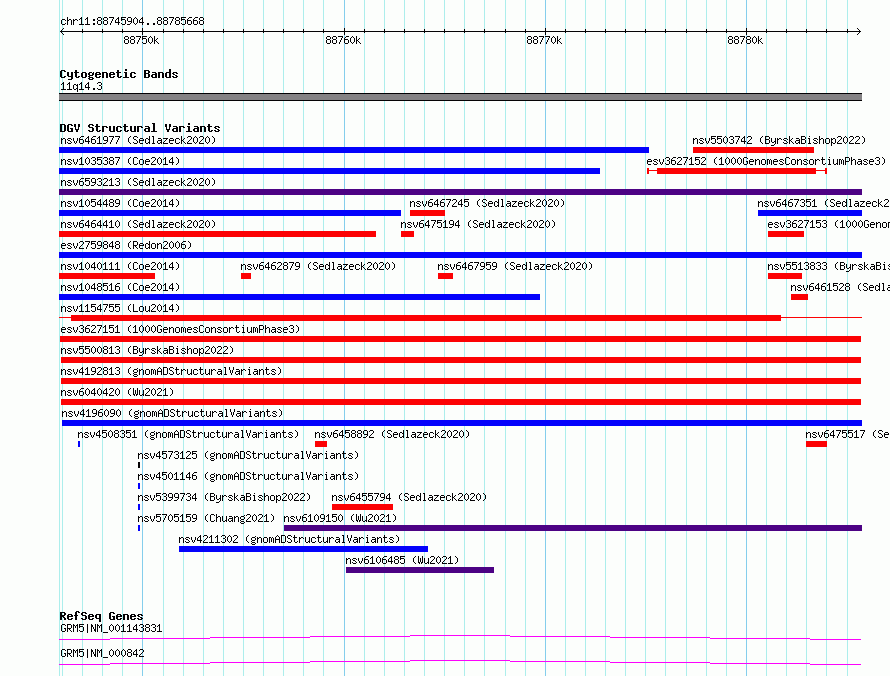The width and height of the screenshot is (890, 676).
Task: Click the red bar under nsv5503742
Action: 753,150
